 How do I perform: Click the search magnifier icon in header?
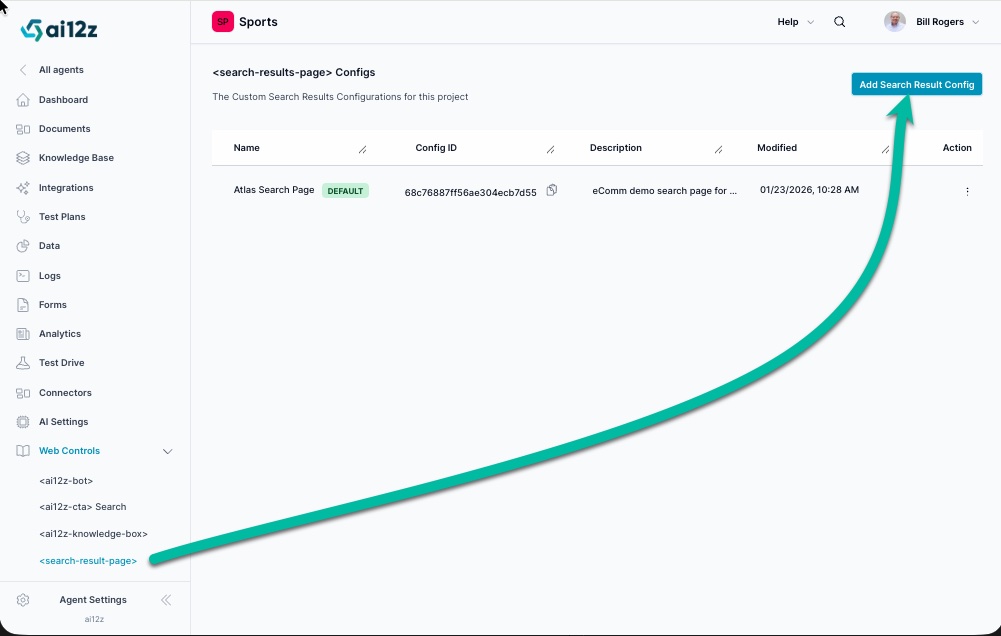coord(839,22)
